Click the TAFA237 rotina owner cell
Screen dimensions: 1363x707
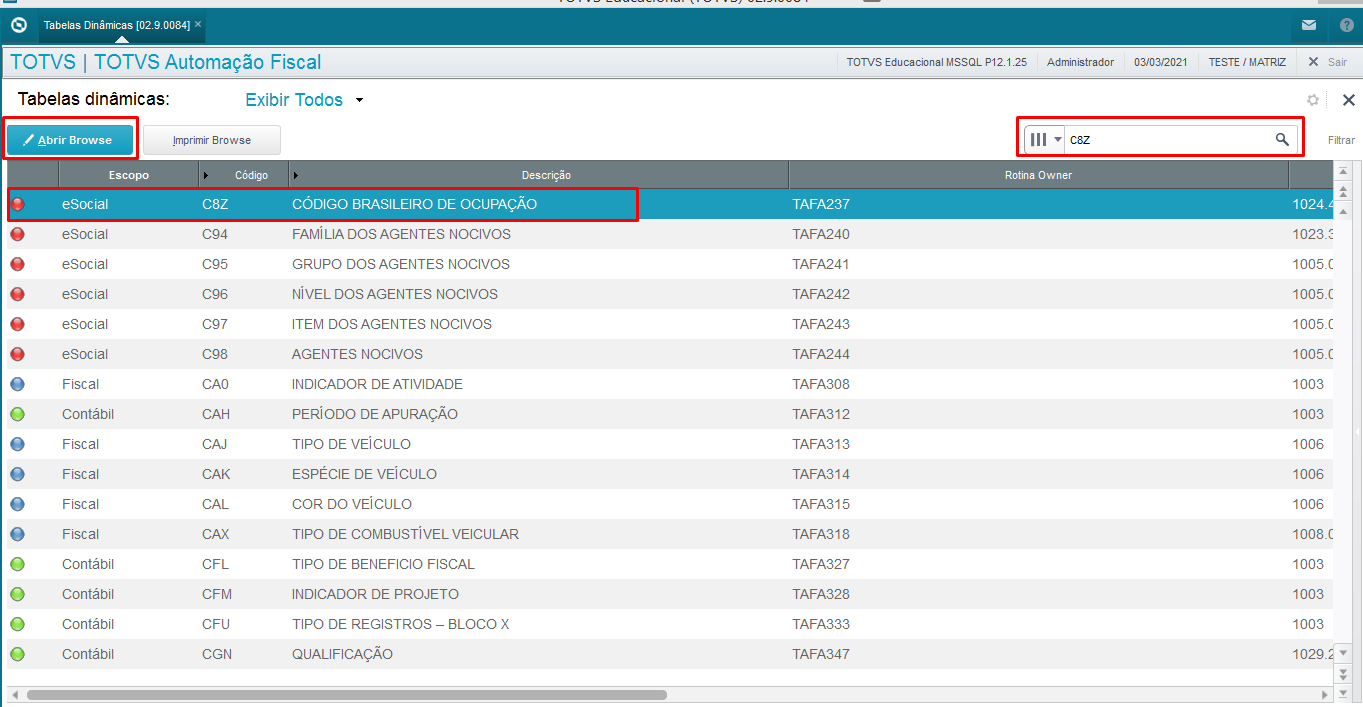(1039, 204)
